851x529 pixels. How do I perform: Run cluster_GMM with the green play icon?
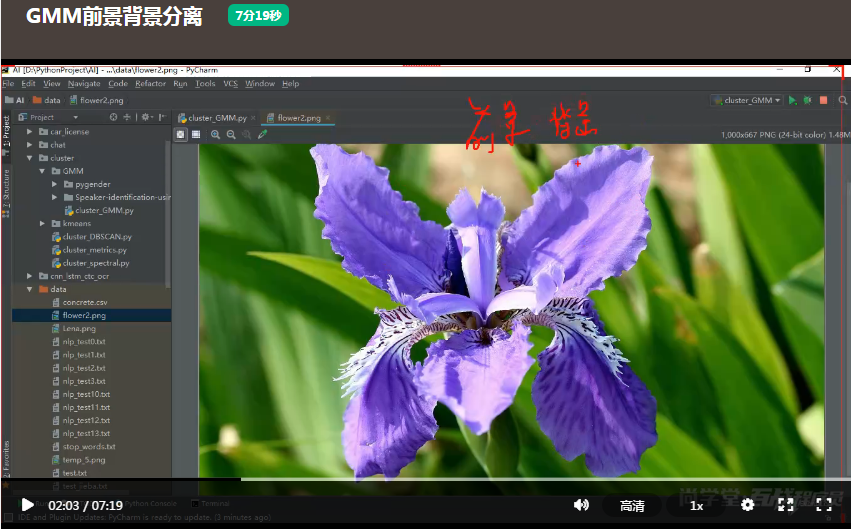click(x=792, y=100)
